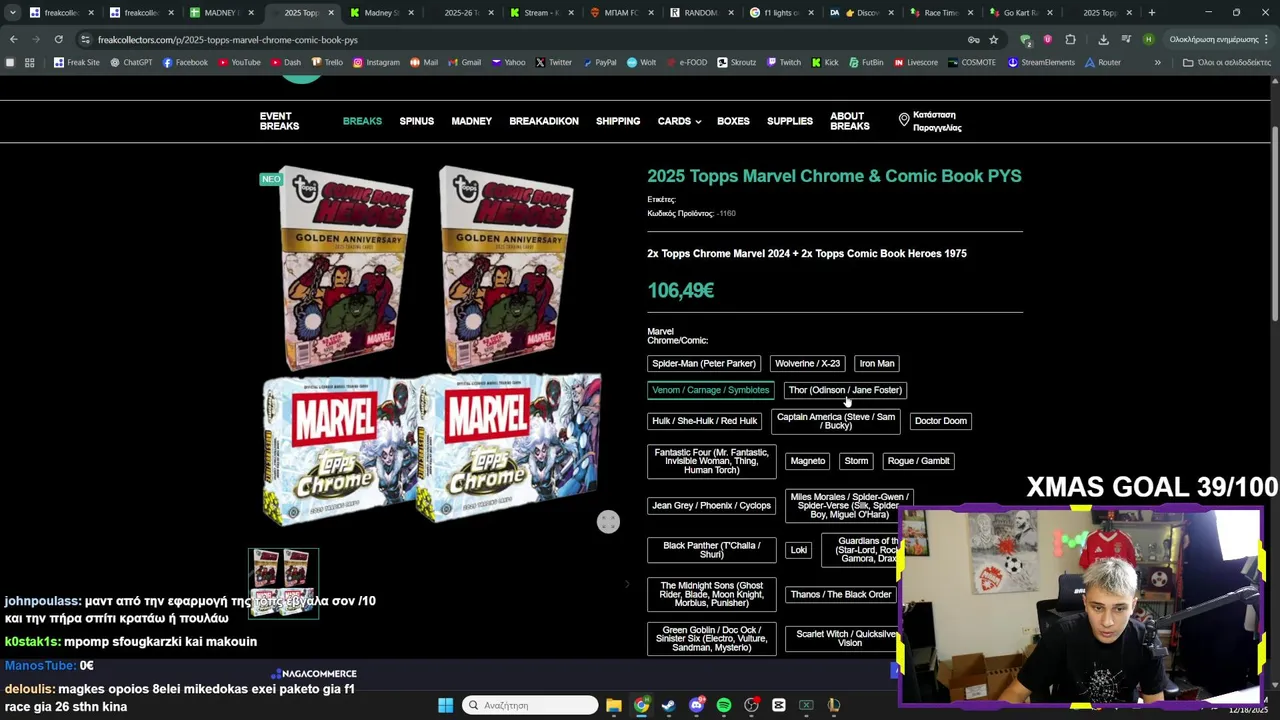
Task: Open the SPINUS menu item
Action: 417,121
